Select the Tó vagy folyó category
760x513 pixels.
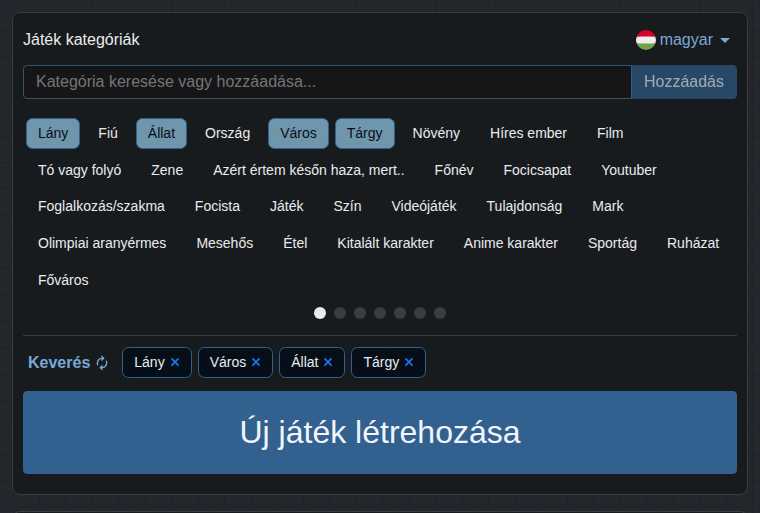coord(79,170)
